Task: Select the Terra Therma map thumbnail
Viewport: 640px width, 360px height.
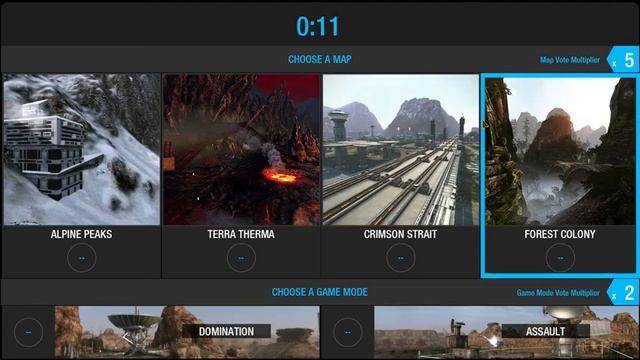Action: [241, 149]
